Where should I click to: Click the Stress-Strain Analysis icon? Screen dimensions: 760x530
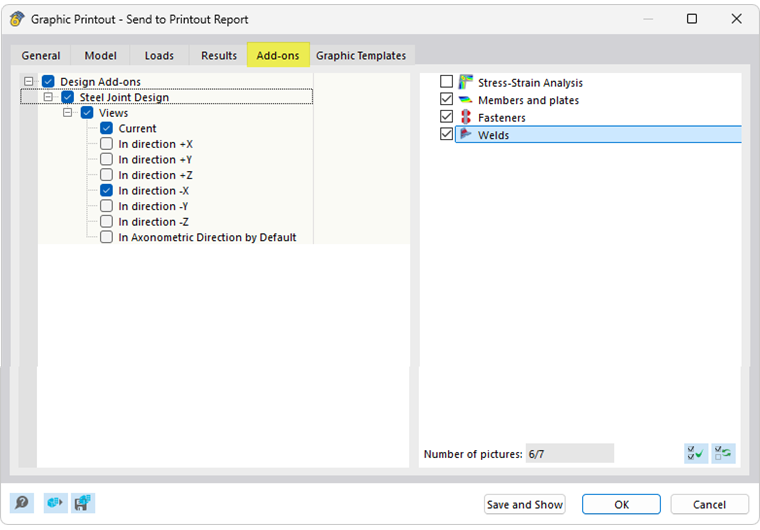pyautogui.click(x=465, y=82)
